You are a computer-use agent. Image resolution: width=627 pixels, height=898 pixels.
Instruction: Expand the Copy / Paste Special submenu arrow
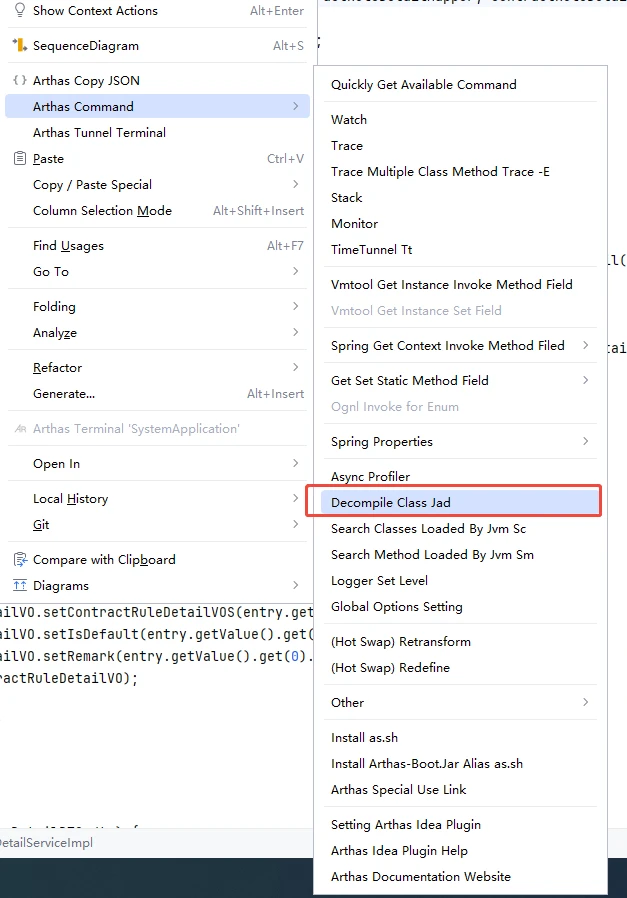296,185
